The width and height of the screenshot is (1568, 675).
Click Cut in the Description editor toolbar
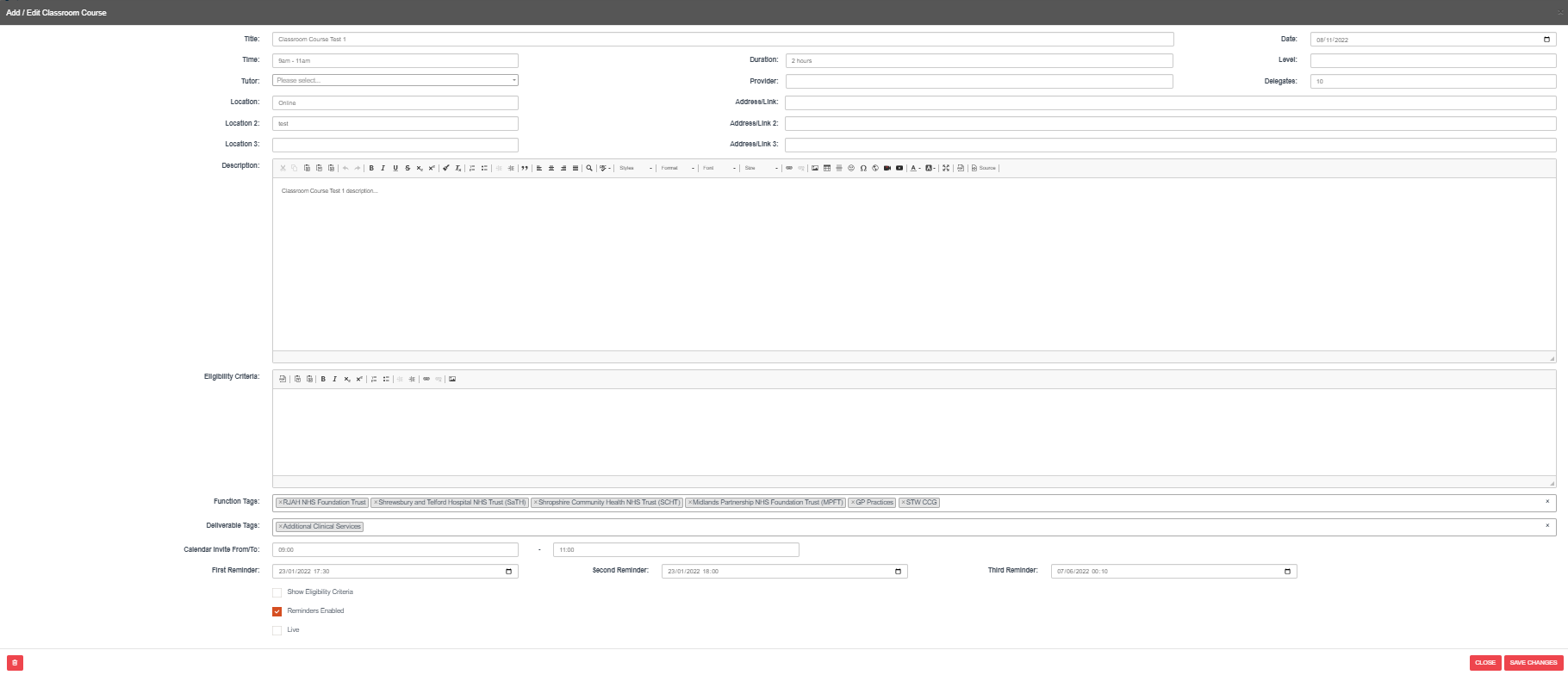[283, 169]
